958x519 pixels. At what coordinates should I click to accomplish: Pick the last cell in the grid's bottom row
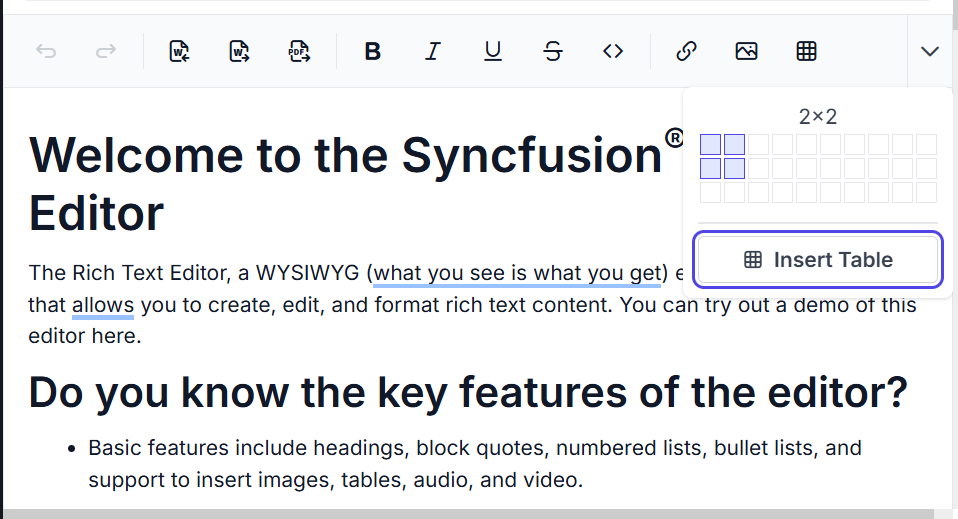click(x=926, y=192)
